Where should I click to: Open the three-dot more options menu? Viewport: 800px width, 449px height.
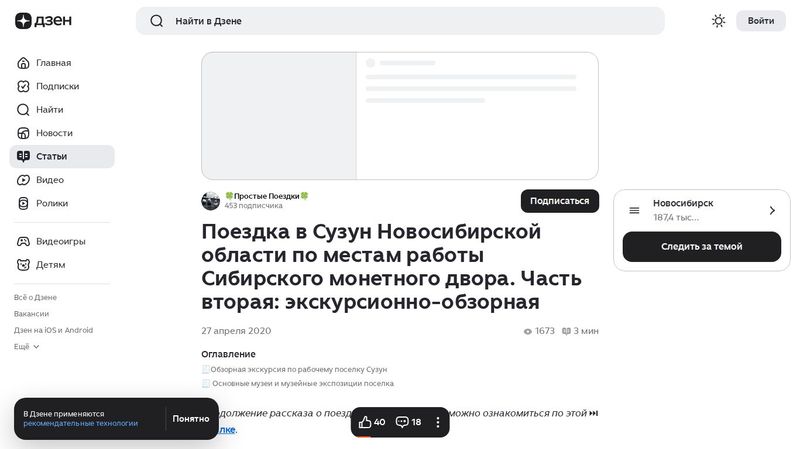pos(437,422)
